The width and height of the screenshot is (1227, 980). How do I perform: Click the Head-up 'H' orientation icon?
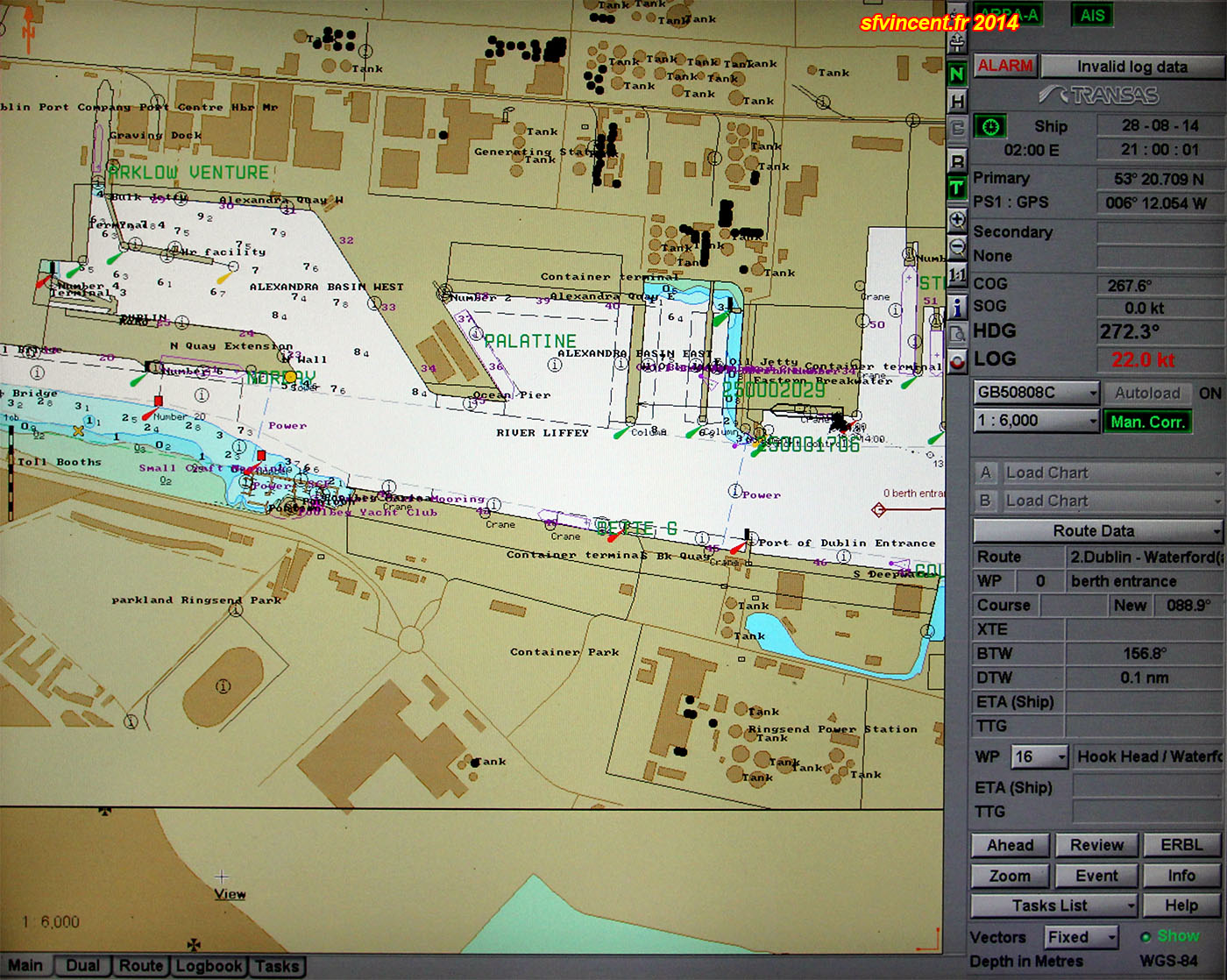pyautogui.click(x=957, y=102)
